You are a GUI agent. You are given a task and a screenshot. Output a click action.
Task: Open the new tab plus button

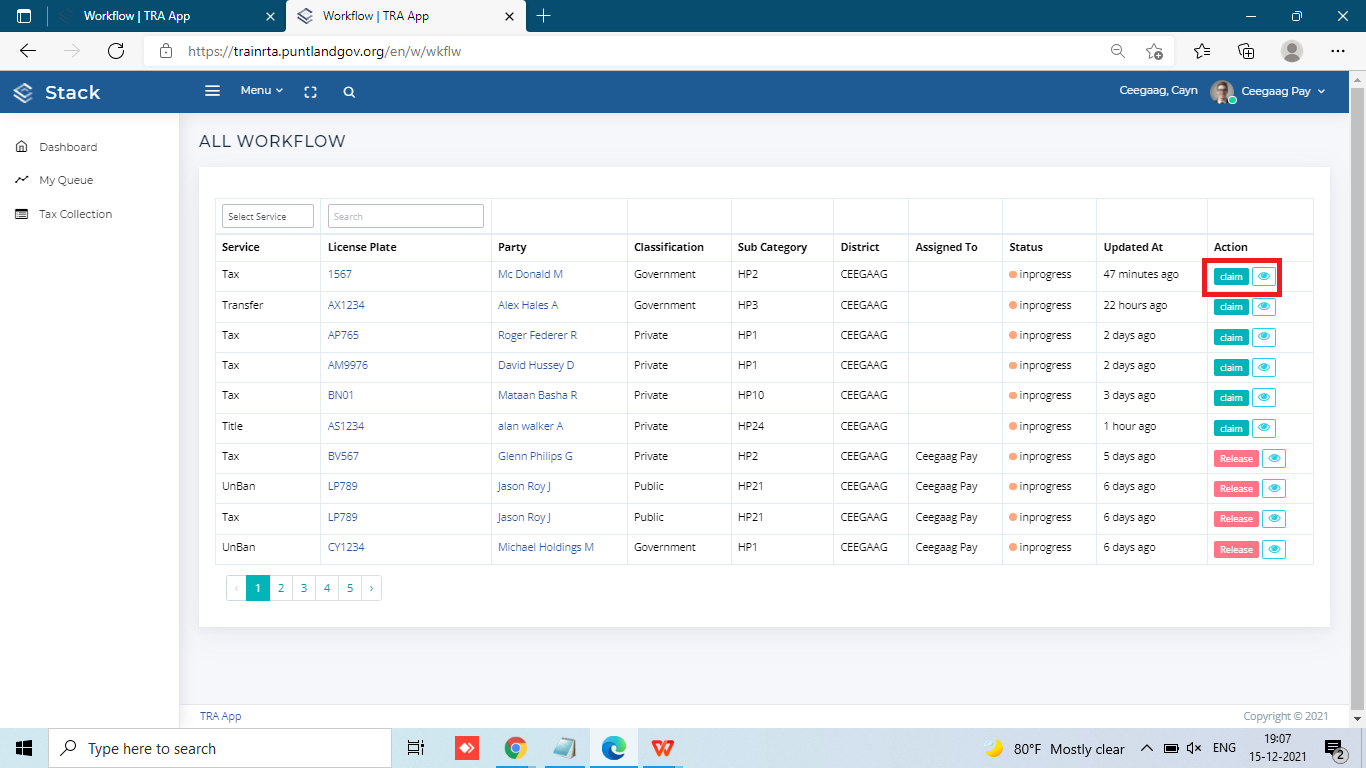(543, 16)
